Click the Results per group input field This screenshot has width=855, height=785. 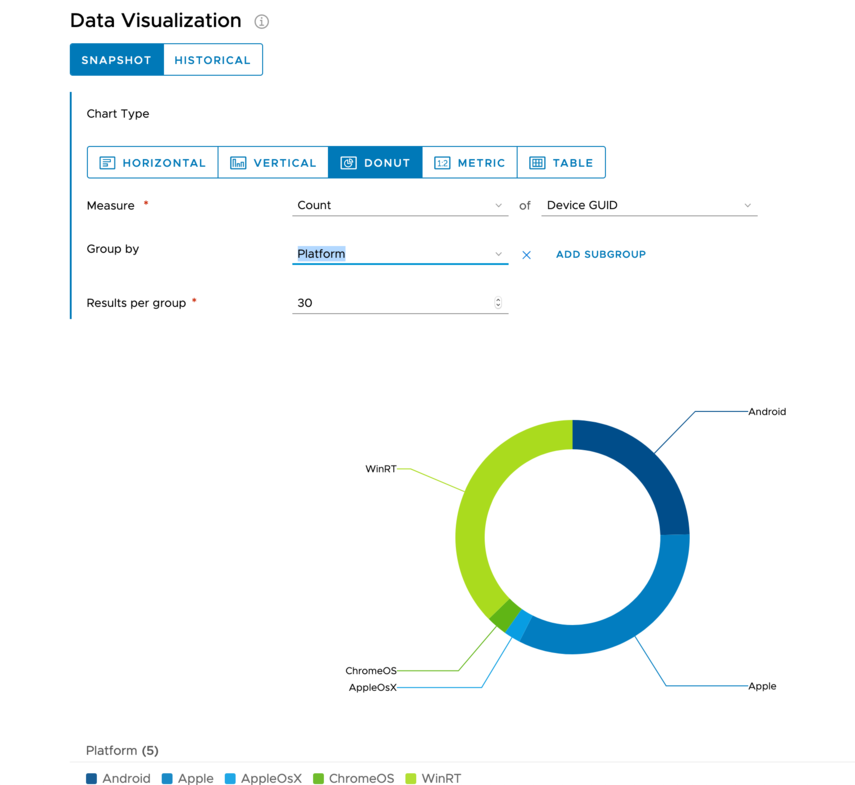coord(390,303)
